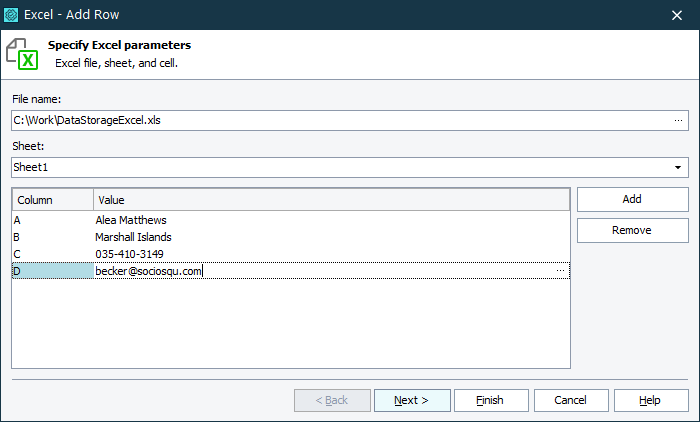Click the email value edit field
700x422 pixels.
point(320,271)
